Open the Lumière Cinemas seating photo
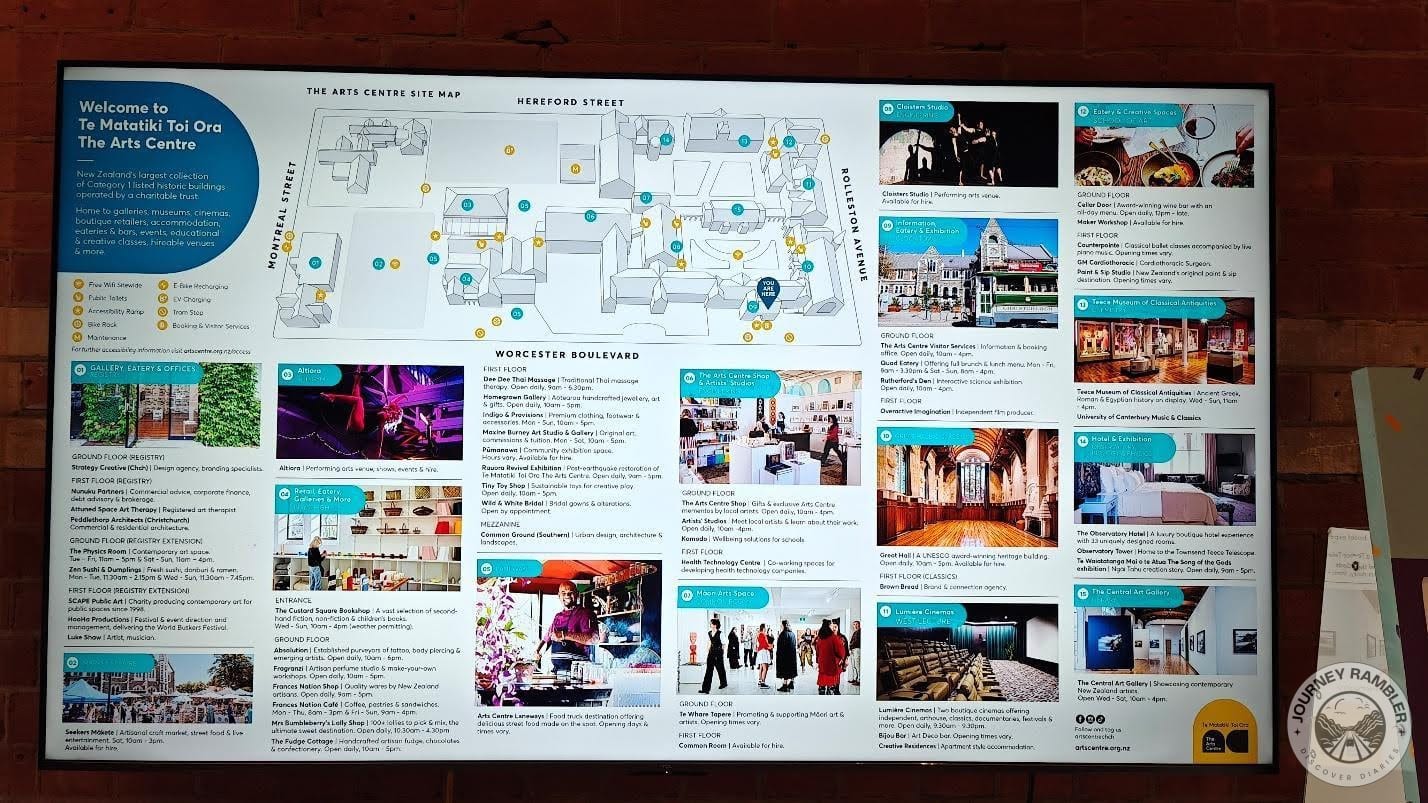 (x=967, y=652)
